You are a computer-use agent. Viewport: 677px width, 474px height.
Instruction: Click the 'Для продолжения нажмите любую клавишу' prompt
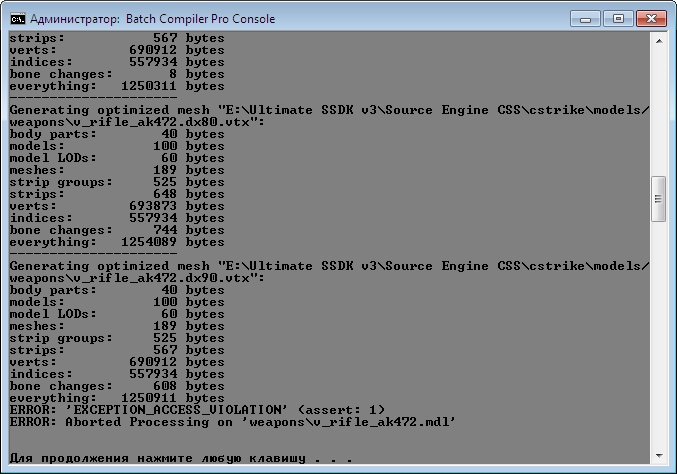pyautogui.click(x=181, y=458)
